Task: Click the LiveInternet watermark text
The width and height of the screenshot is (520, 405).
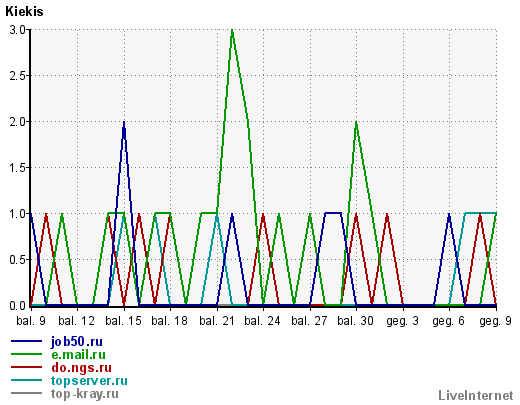Action: (x=476, y=396)
